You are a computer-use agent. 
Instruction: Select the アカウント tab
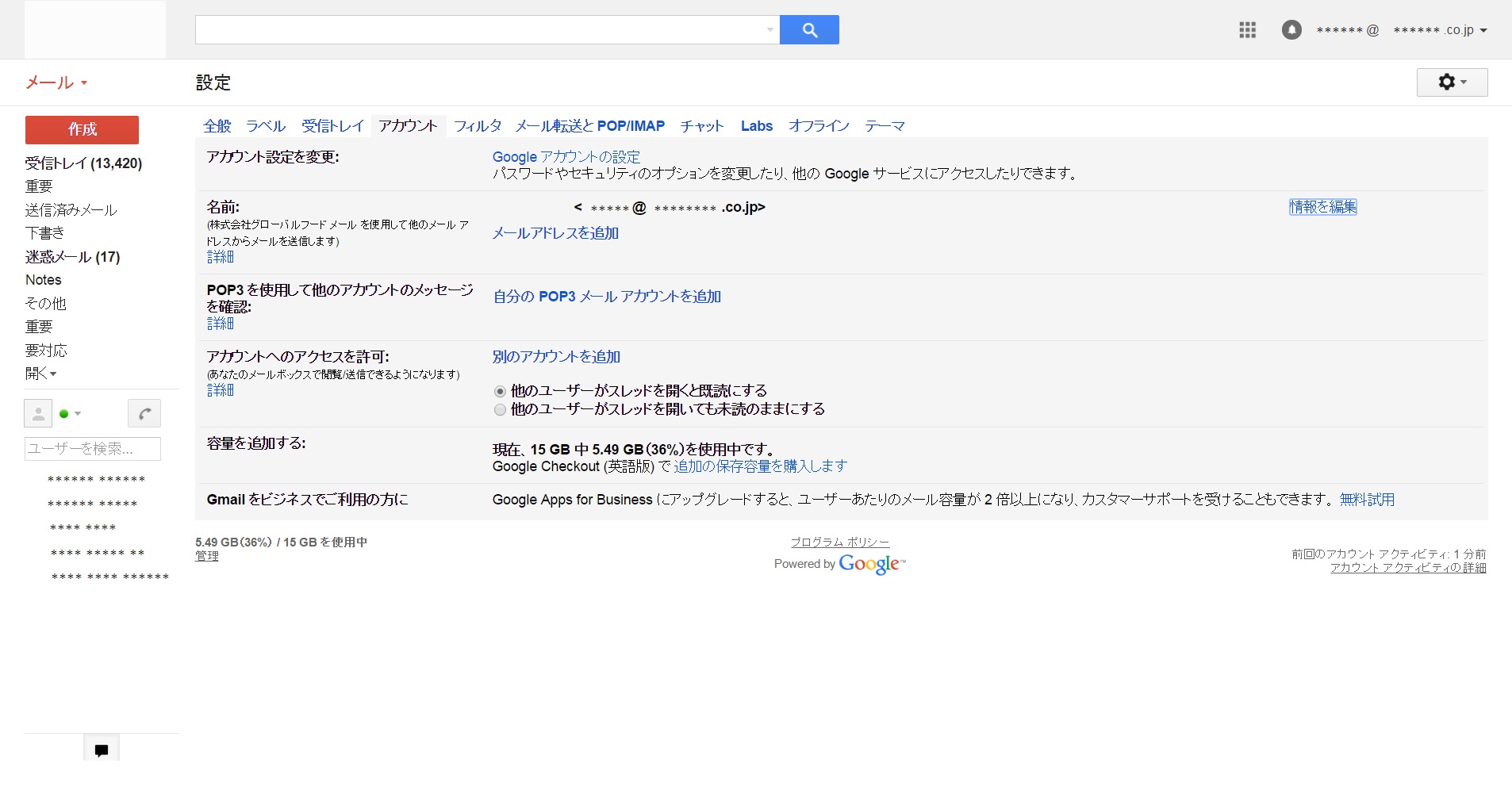pyautogui.click(x=408, y=126)
